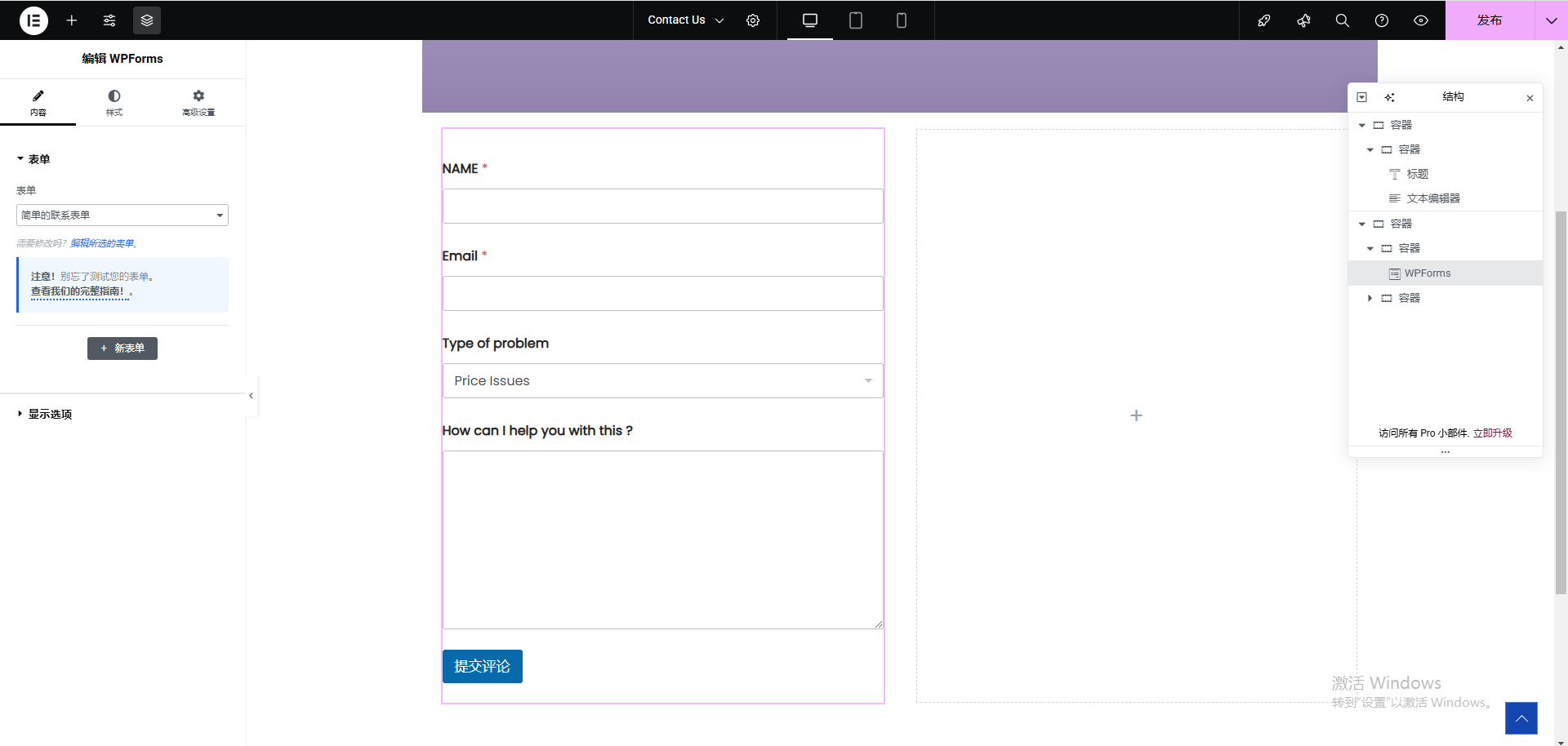Select WPForms in structure tree

(x=1427, y=273)
